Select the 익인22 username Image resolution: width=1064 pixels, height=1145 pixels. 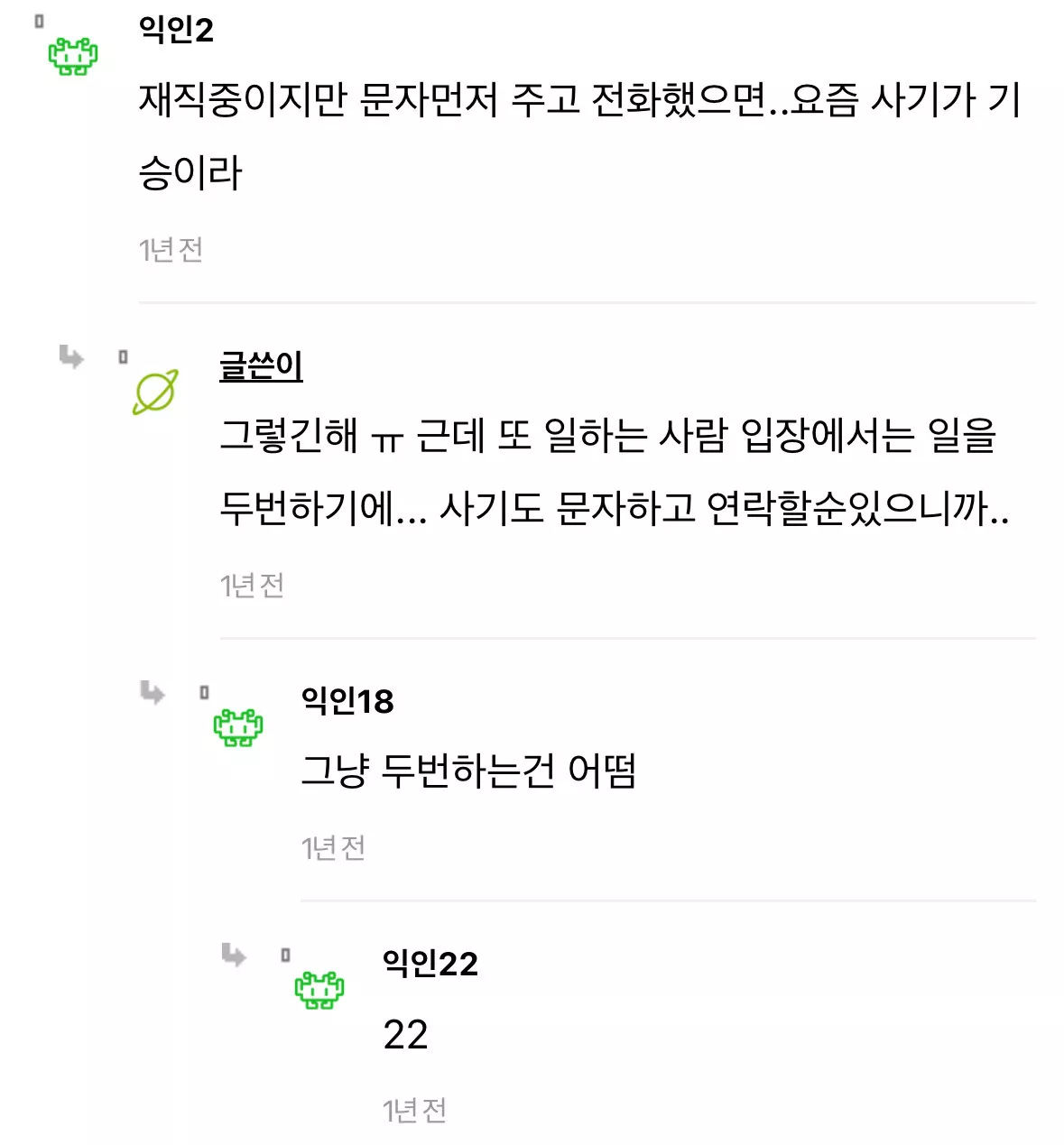430,964
